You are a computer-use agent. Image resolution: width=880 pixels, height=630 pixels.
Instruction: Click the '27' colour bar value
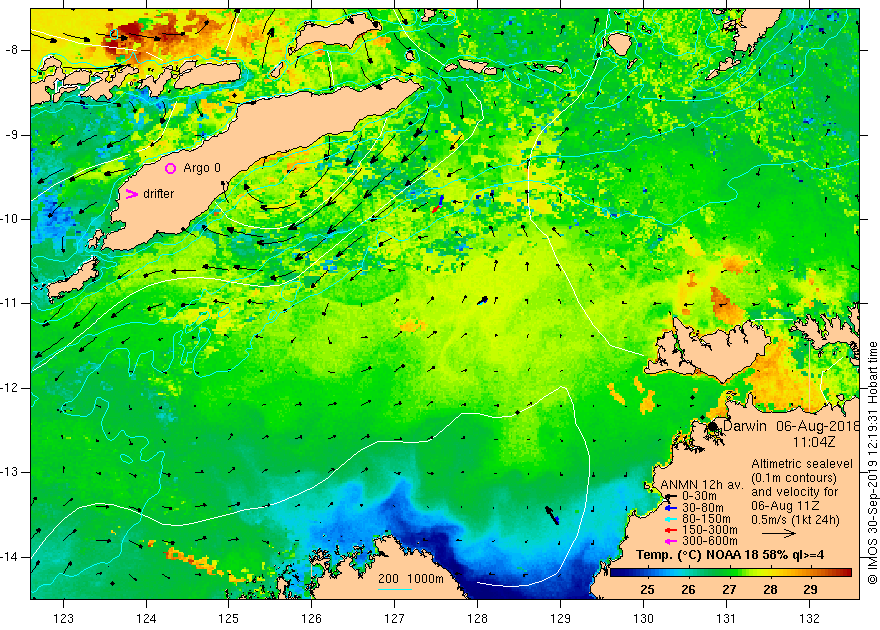point(729,590)
